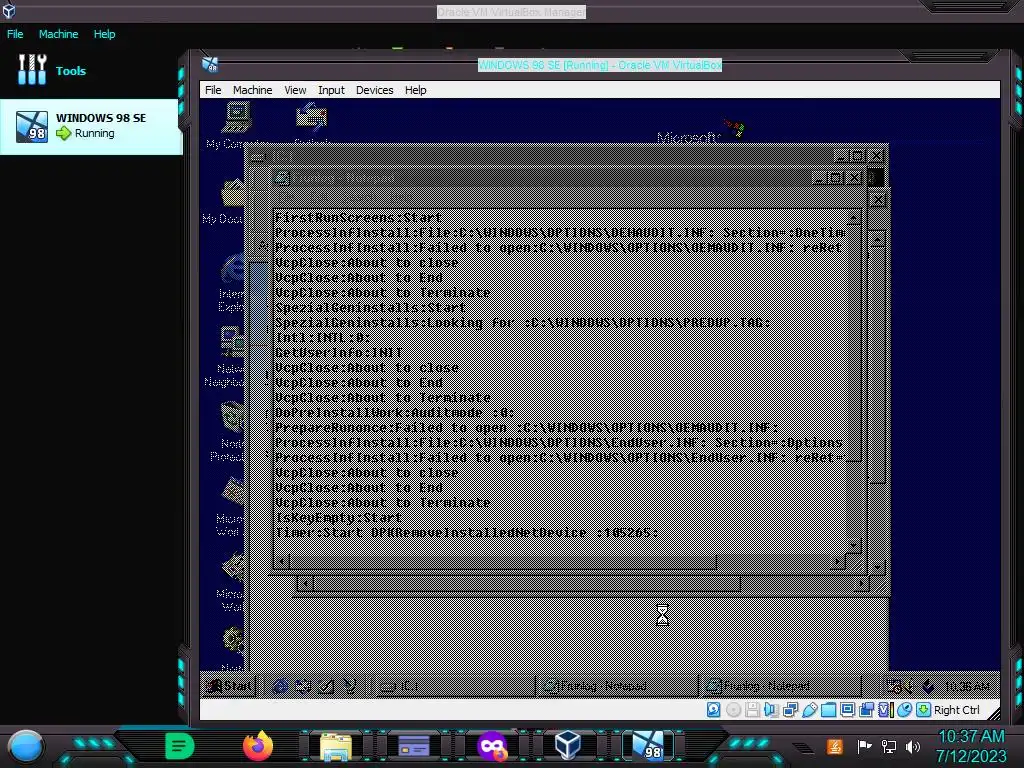
Task: Open green notes app in host taskbar
Action: click(x=180, y=746)
